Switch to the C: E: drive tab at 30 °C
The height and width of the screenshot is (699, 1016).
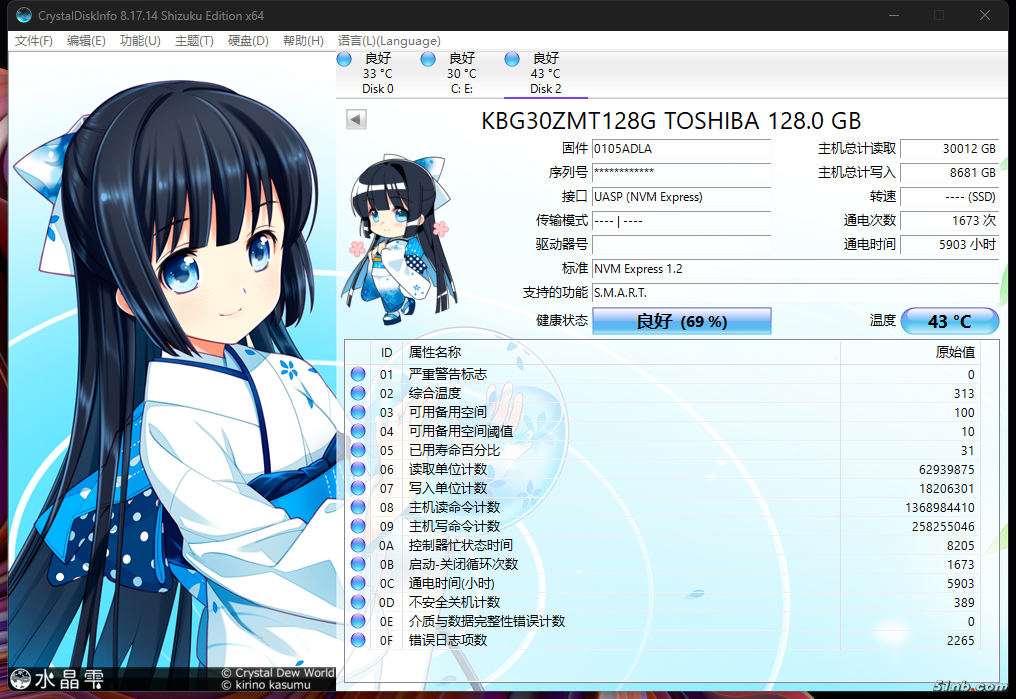[x=461, y=73]
